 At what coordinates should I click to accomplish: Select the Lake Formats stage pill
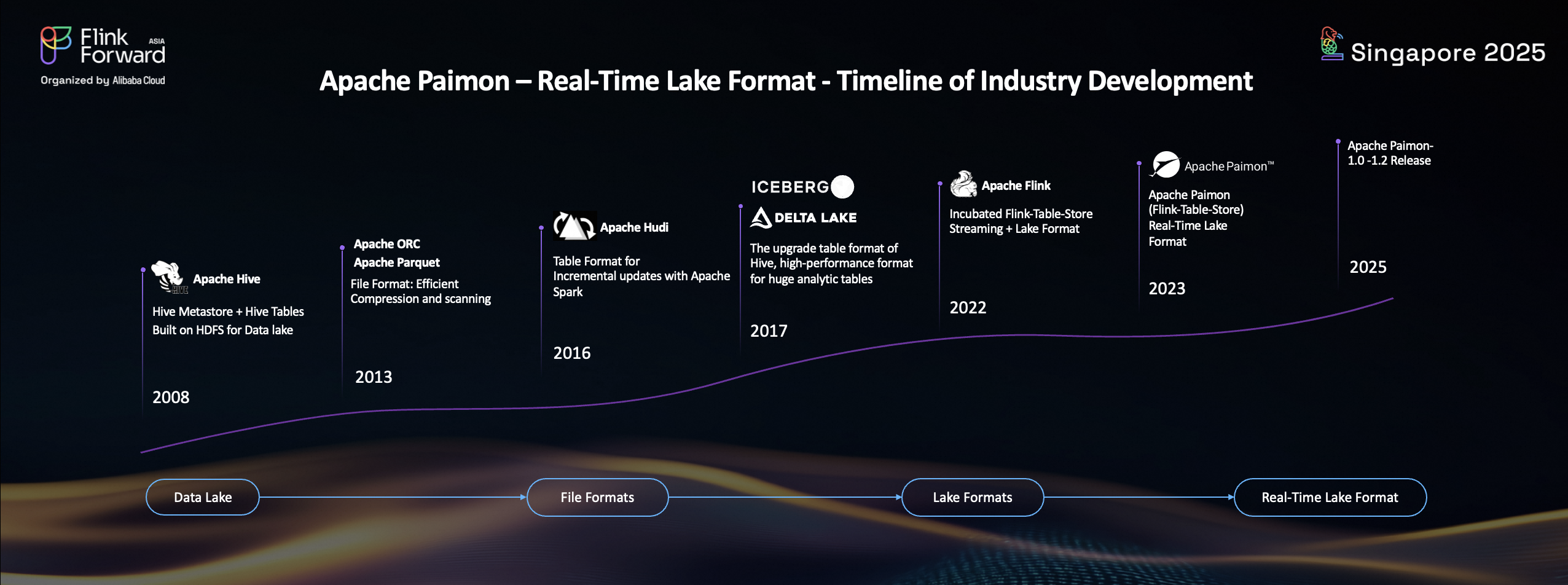pos(973,497)
